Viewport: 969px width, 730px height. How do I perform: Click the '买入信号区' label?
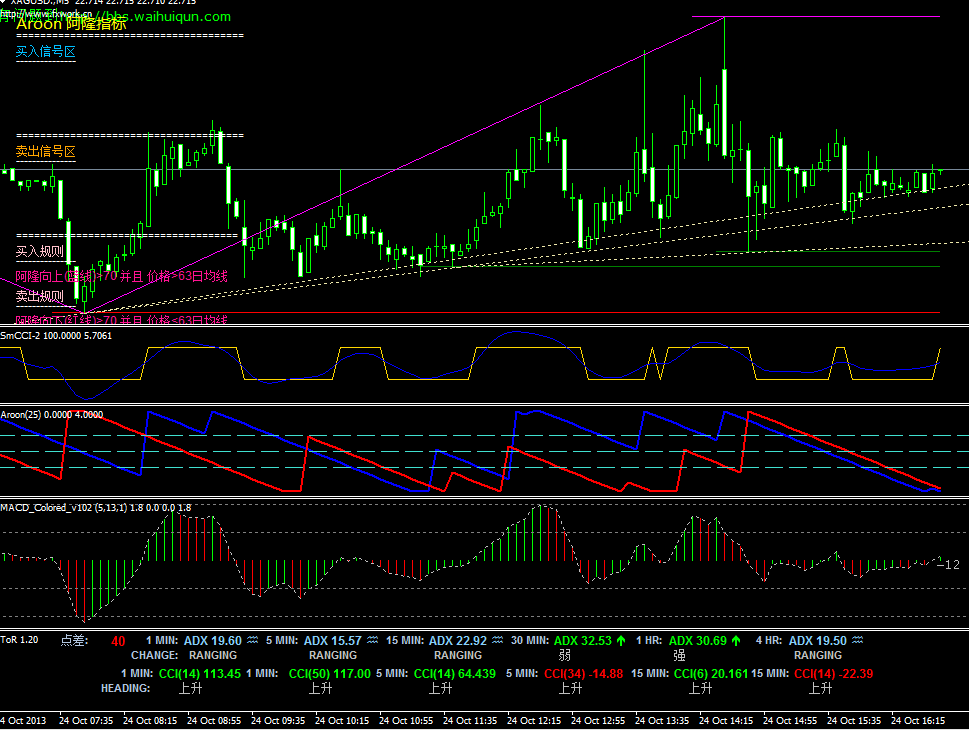[46, 52]
